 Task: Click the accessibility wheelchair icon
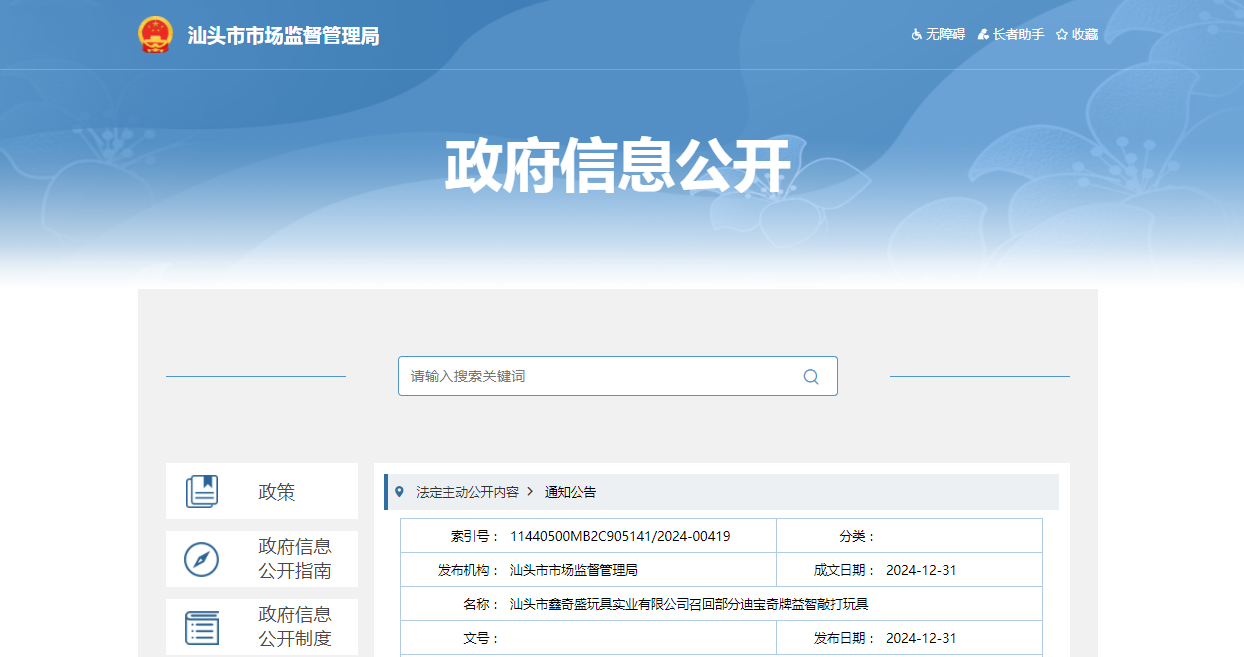coord(916,35)
